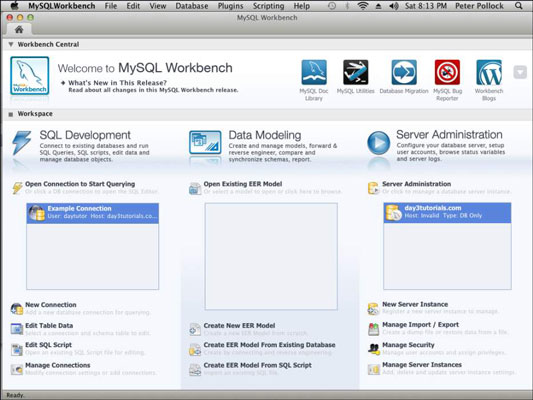
Task: Collapse the Workbench Central section
Action: point(11,44)
